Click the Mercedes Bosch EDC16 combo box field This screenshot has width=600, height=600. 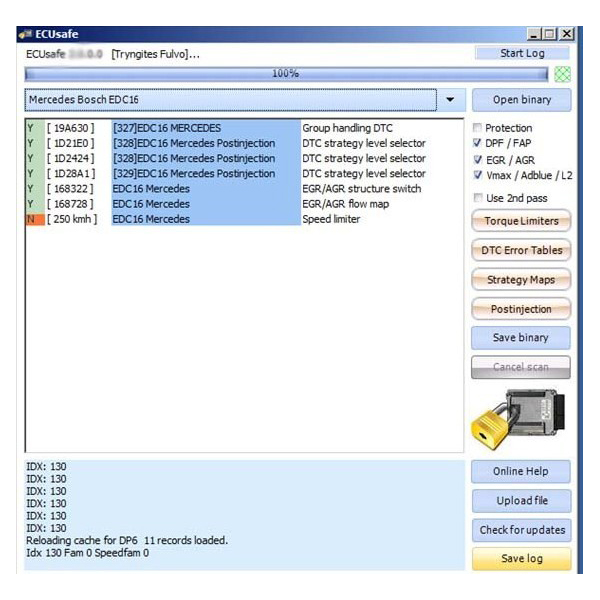[230, 100]
